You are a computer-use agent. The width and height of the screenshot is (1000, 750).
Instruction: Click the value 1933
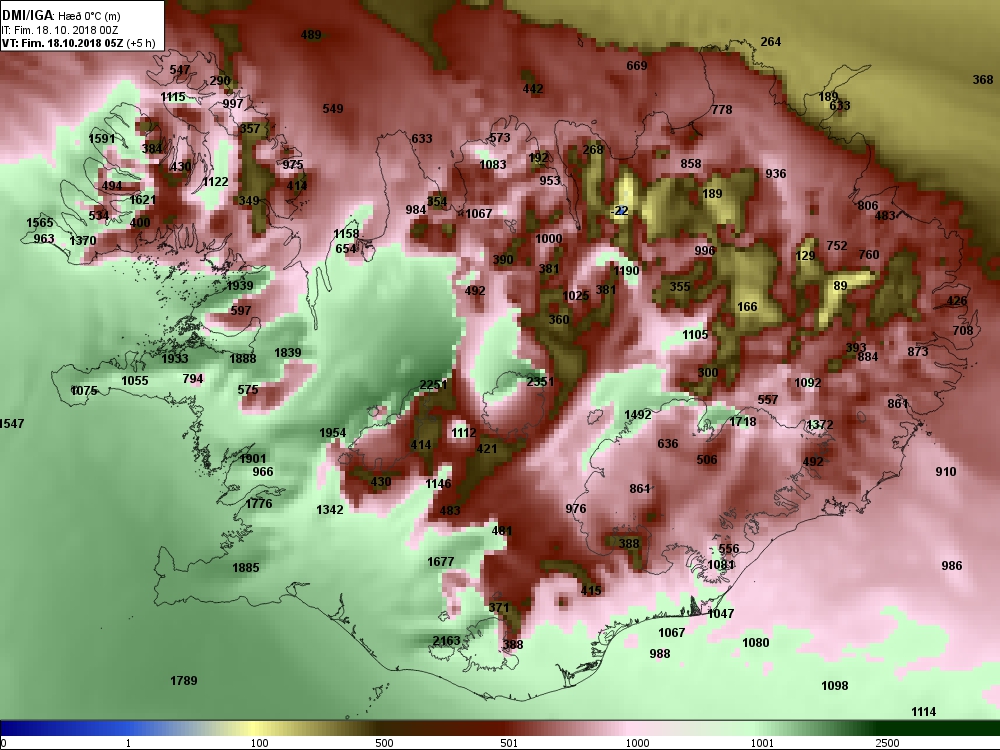click(174, 358)
